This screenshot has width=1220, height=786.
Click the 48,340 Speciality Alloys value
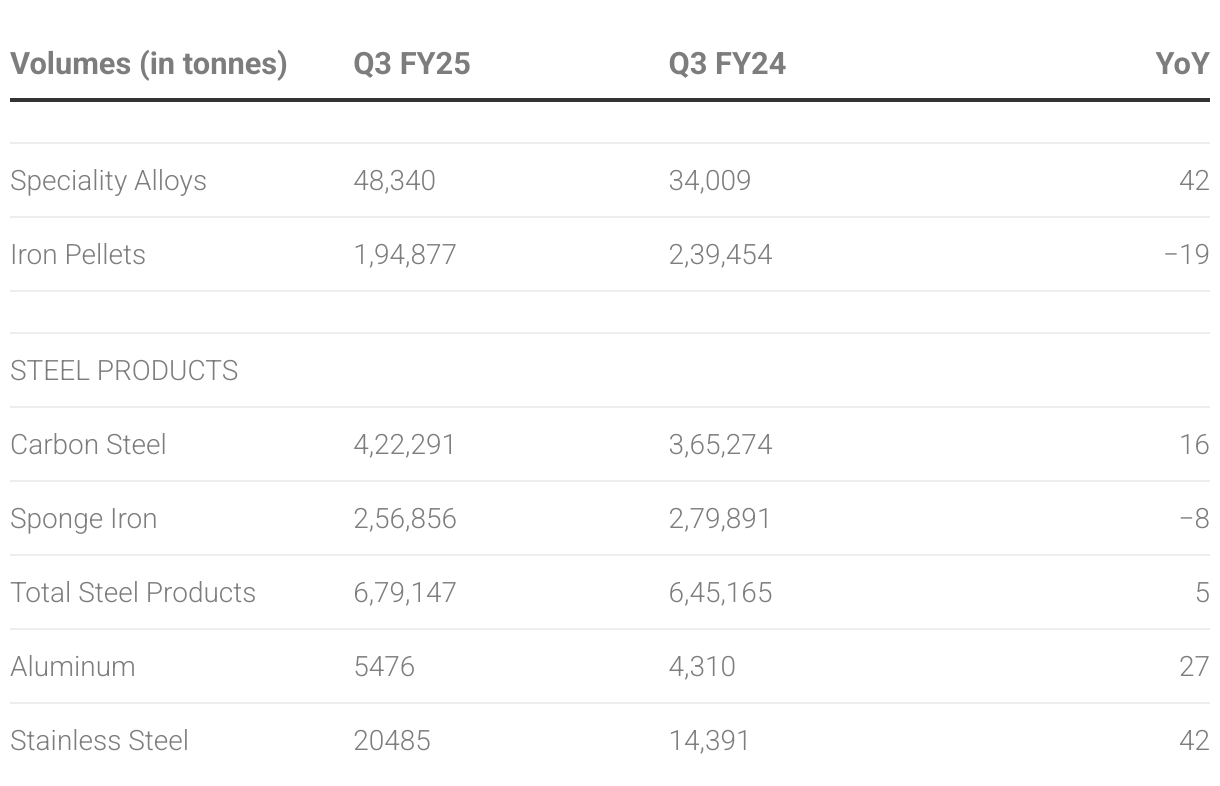pyautogui.click(x=394, y=181)
